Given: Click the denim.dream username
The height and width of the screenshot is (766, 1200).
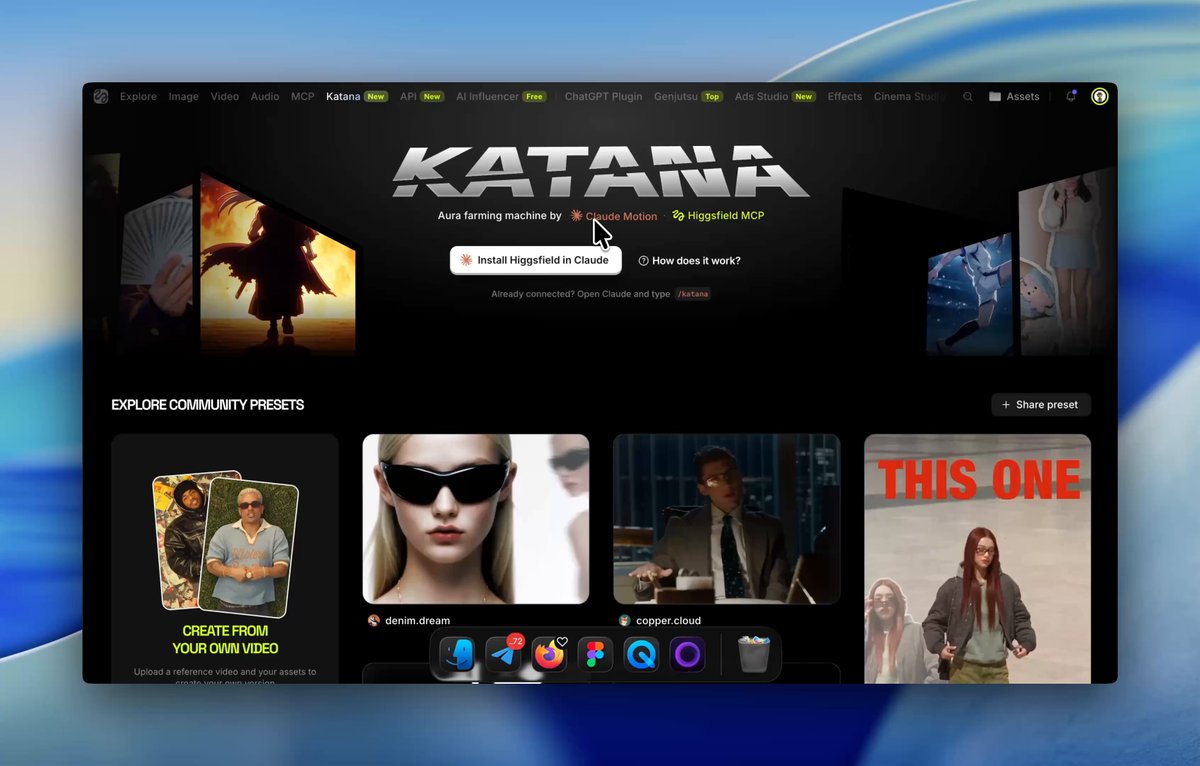Looking at the screenshot, I should coord(418,621).
